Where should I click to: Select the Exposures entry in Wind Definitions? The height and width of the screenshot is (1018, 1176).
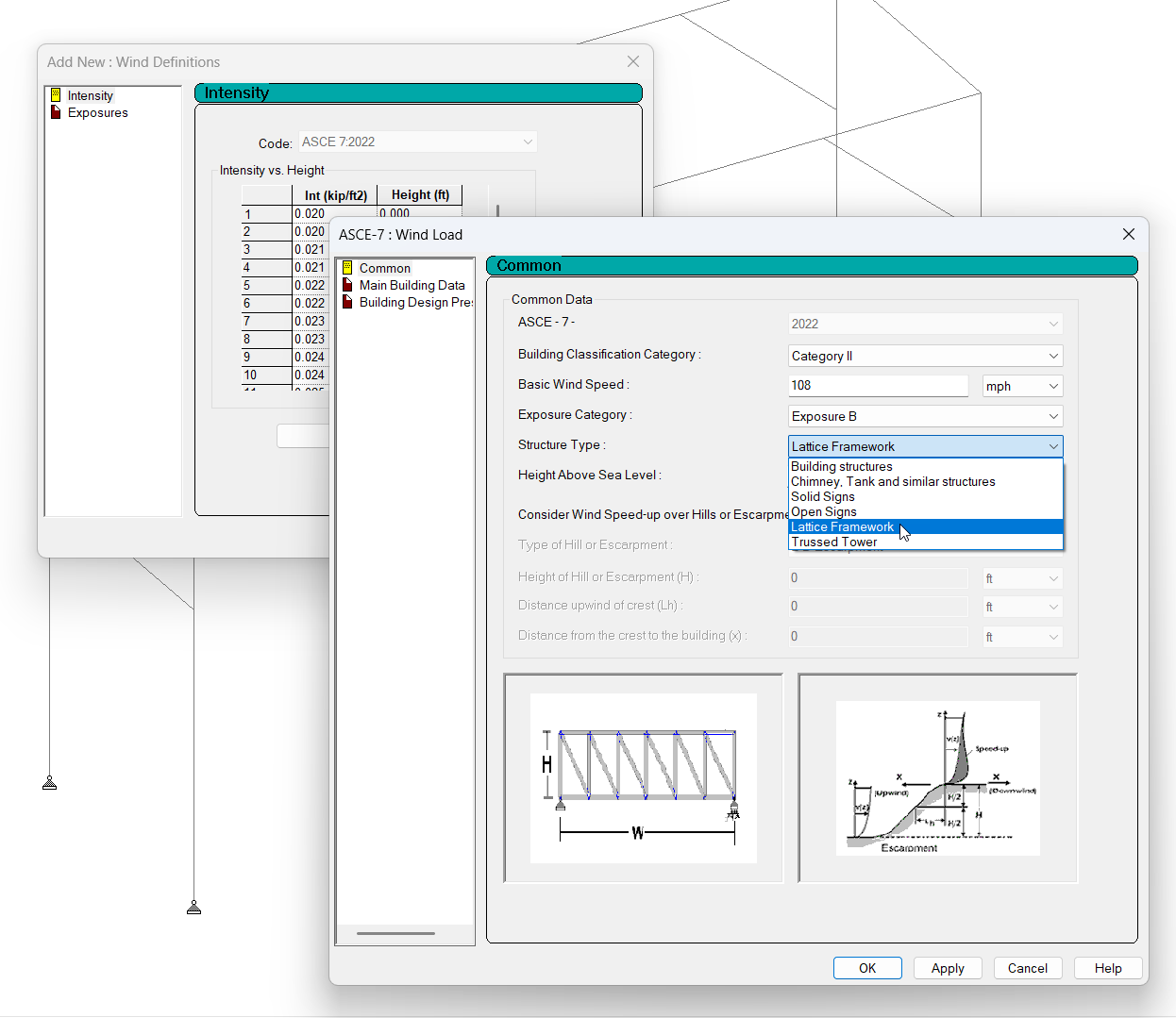(98, 112)
